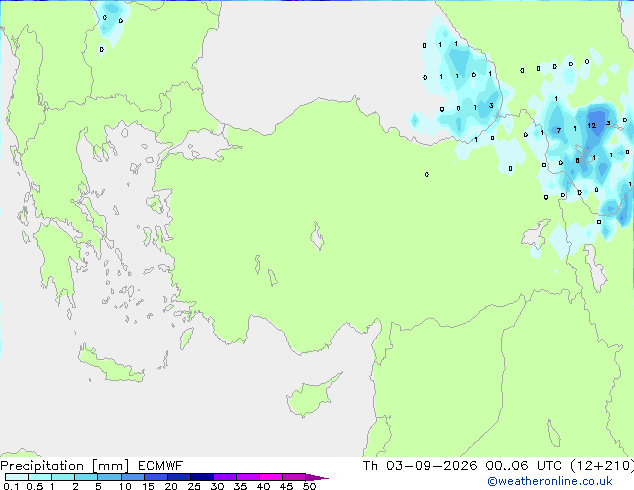Select the 25–30 mm navy legend swatch

tap(202, 477)
